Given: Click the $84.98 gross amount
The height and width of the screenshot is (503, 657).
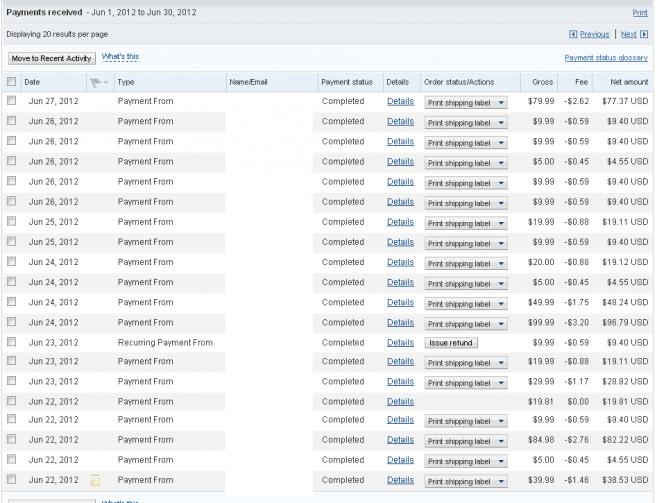Looking at the screenshot, I should click(x=541, y=440).
